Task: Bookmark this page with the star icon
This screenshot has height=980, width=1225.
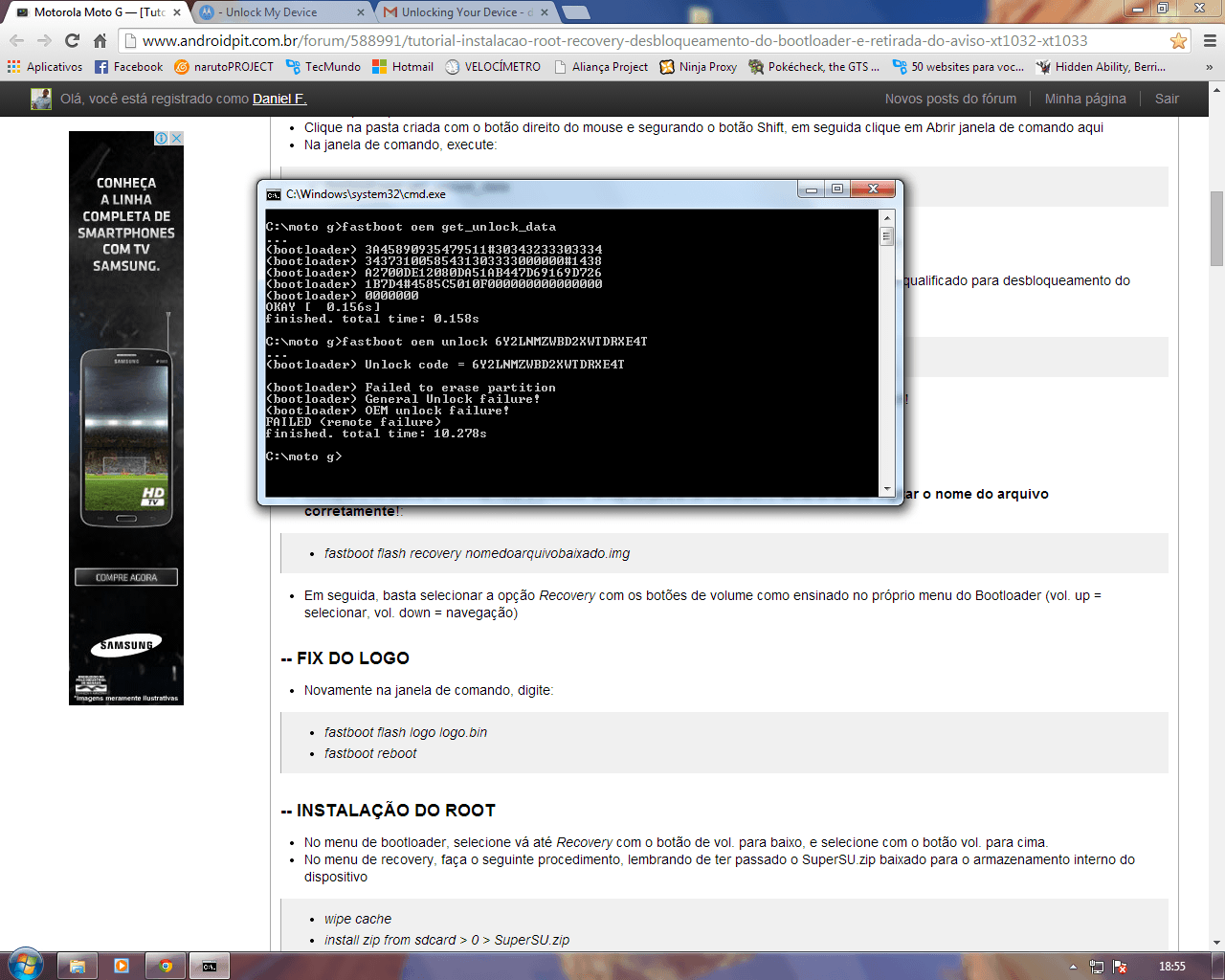Action: pos(1178,41)
